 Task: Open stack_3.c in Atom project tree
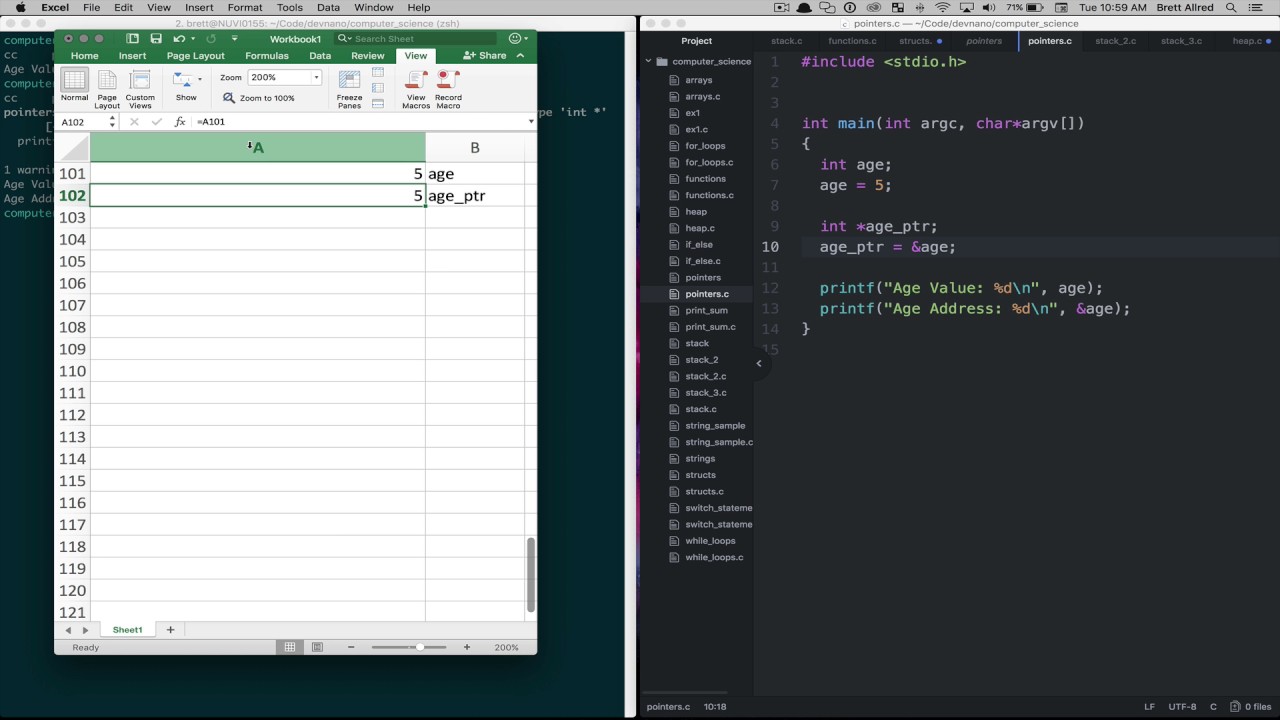click(706, 393)
